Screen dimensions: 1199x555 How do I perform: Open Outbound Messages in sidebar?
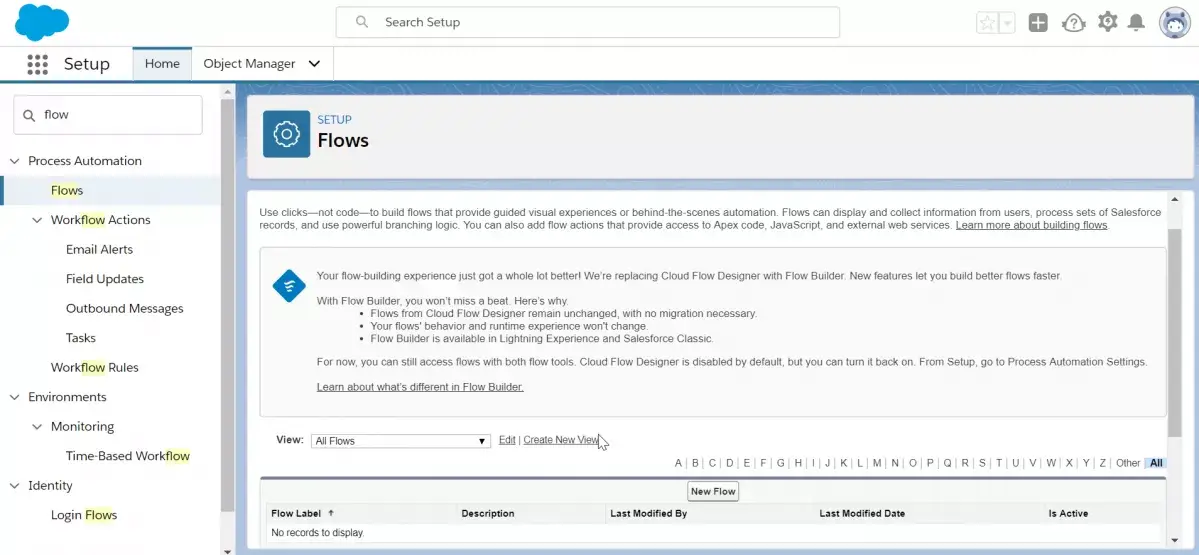[125, 309]
